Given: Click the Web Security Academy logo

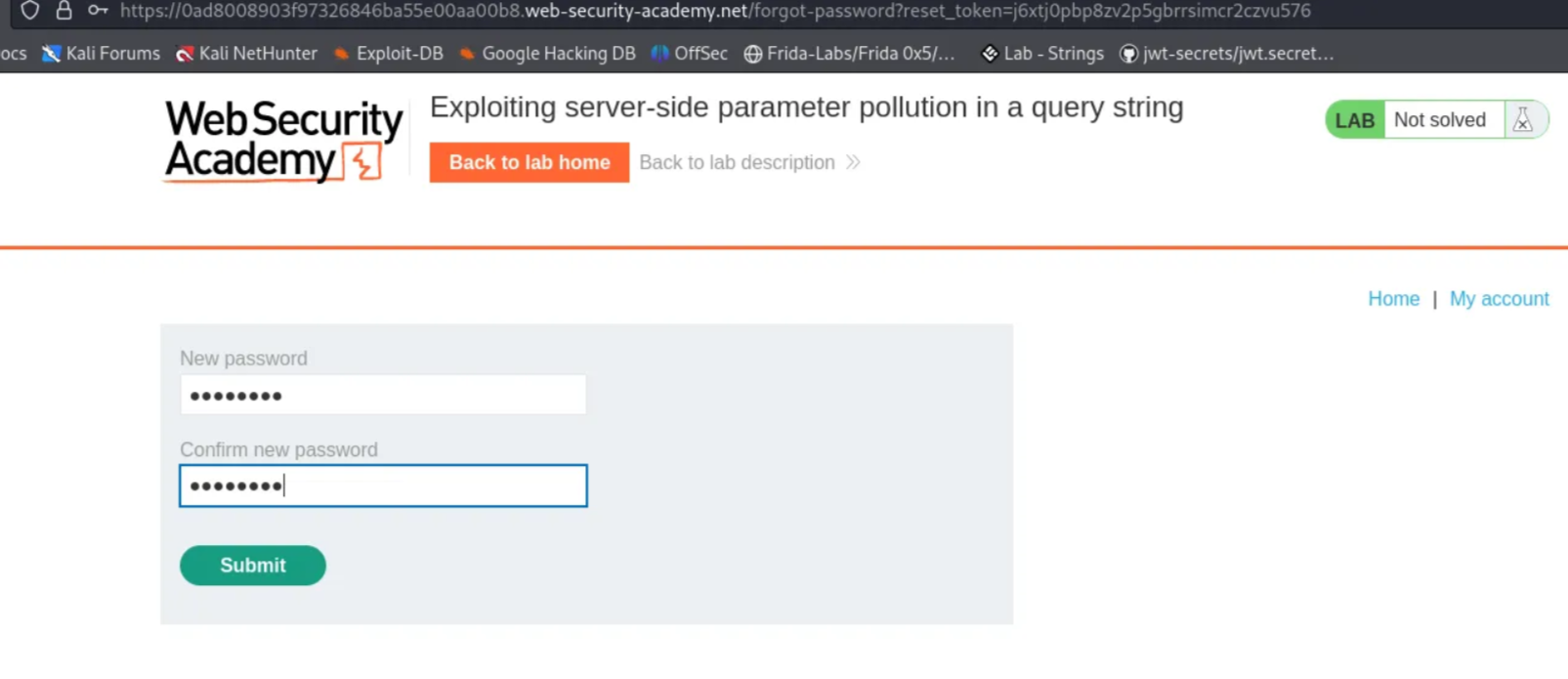Looking at the screenshot, I should tap(283, 141).
